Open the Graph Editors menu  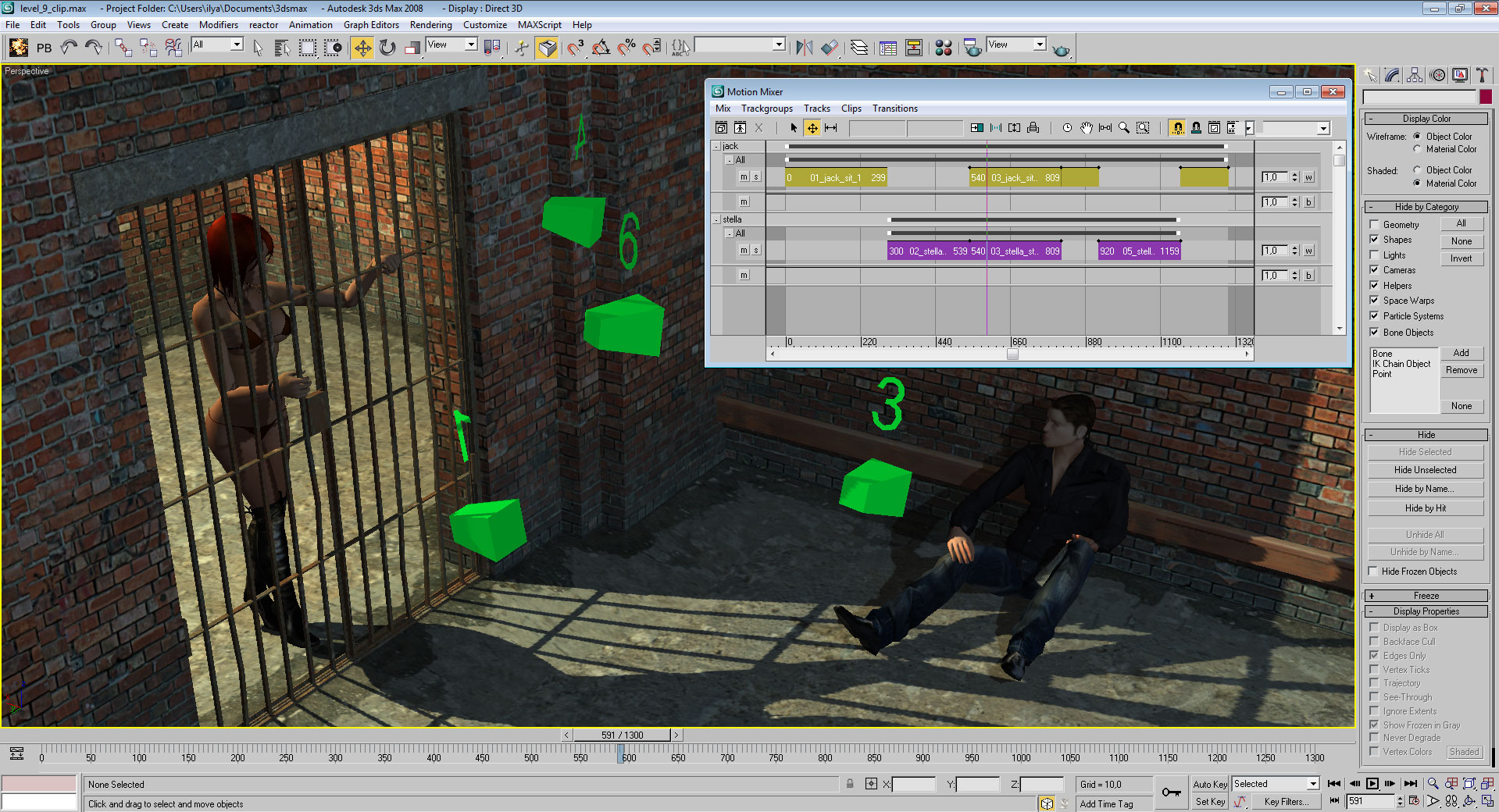point(371,25)
